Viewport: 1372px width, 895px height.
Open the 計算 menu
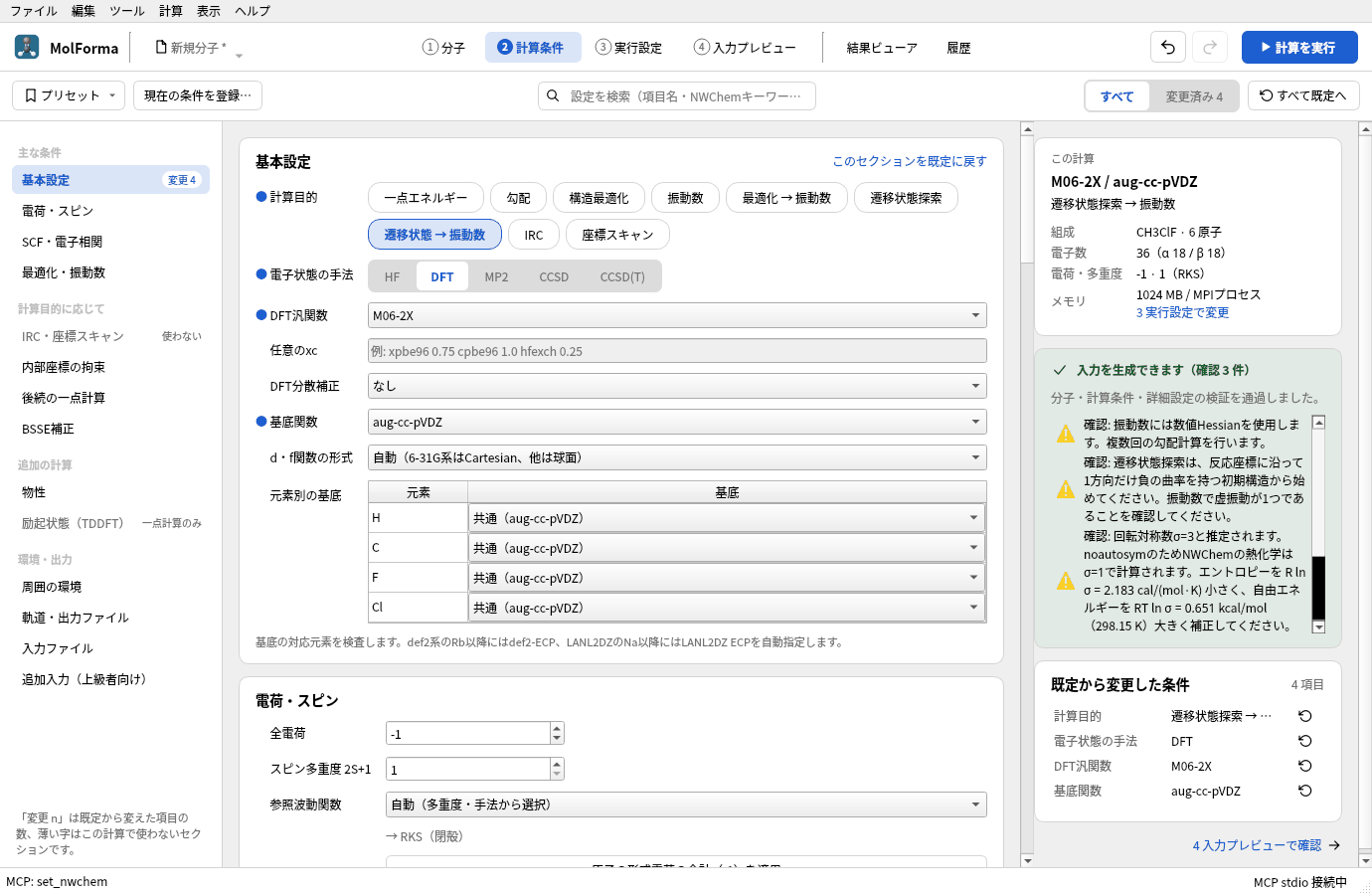pos(171,11)
